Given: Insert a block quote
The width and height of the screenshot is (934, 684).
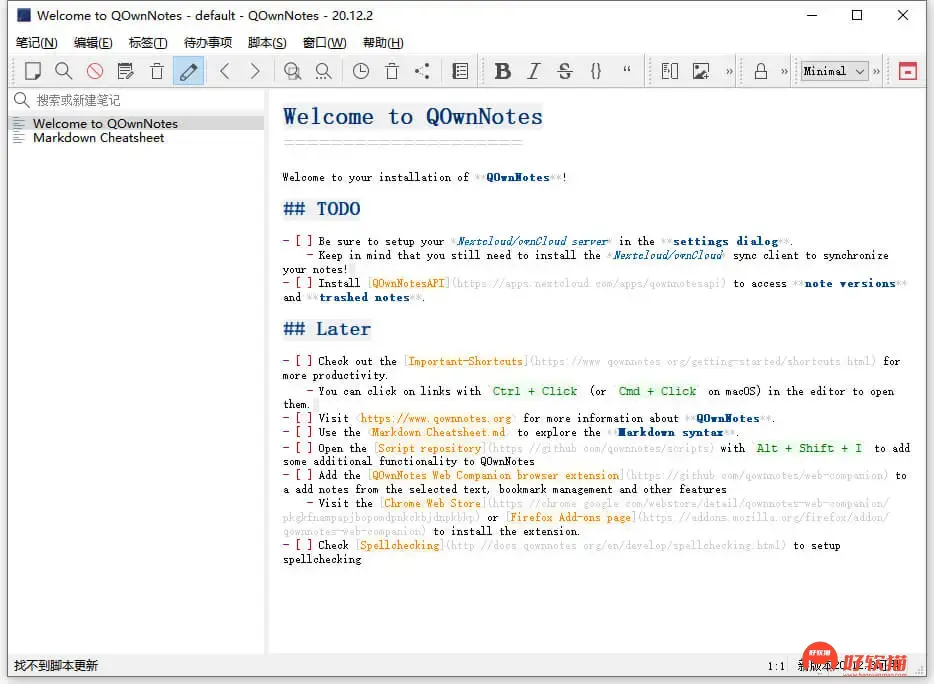Looking at the screenshot, I should 627,70.
